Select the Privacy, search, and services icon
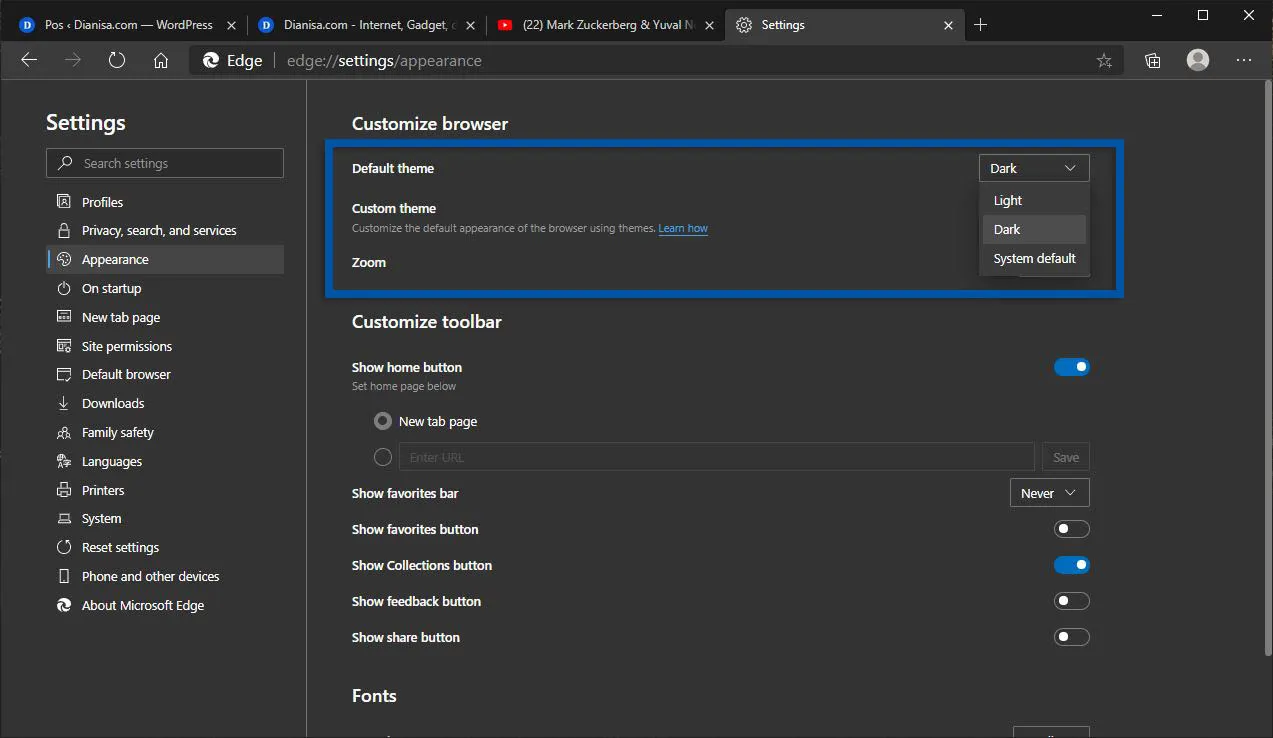The height and width of the screenshot is (738, 1273). (62, 230)
